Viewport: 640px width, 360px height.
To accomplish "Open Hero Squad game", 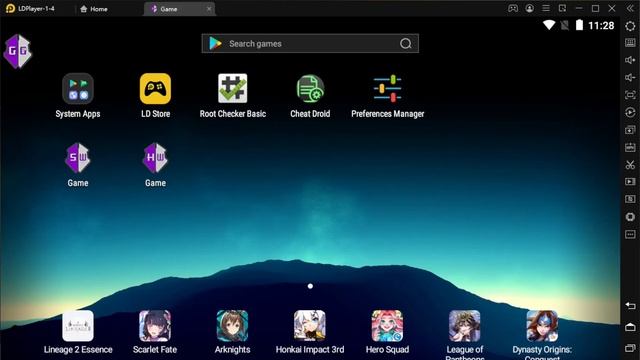I will pos(387,326).
